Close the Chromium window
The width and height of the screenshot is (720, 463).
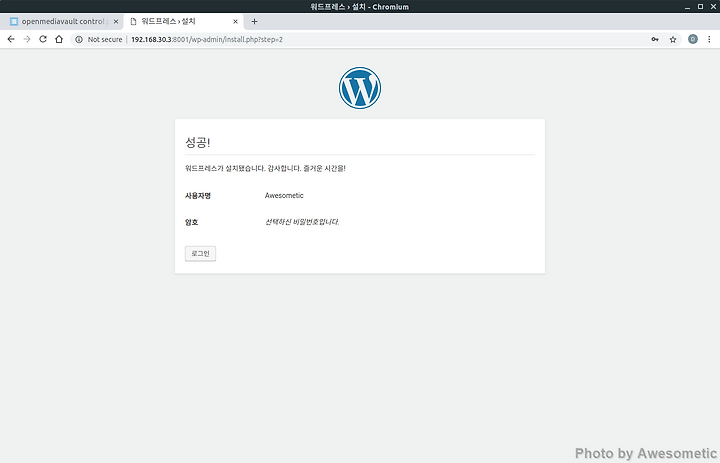713,6
